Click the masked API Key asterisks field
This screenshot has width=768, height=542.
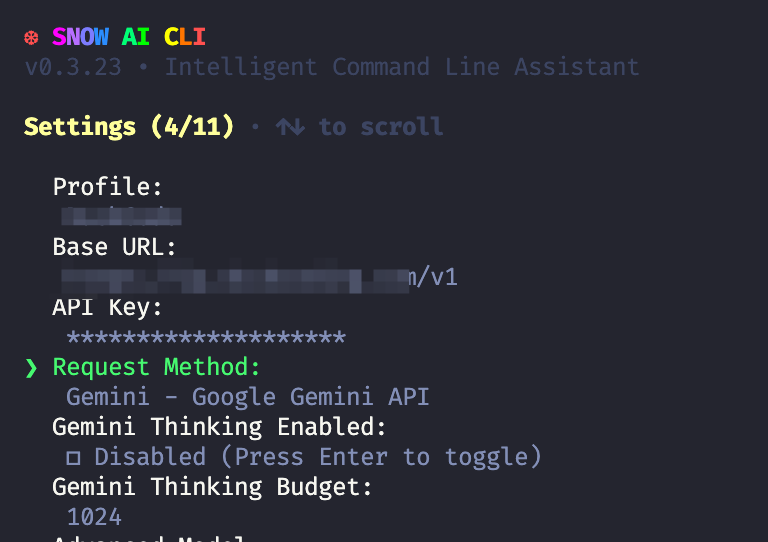(x=206, y=337)
